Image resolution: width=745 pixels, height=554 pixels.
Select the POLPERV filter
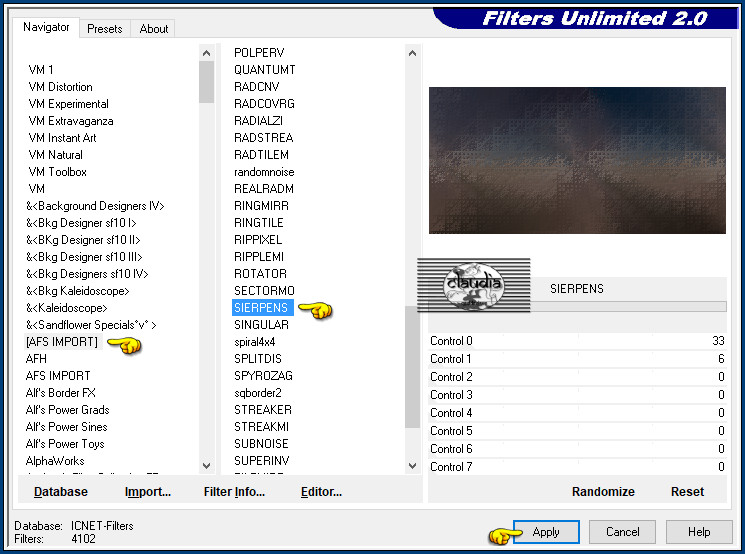pyautogui.click(x=259, y=53)
